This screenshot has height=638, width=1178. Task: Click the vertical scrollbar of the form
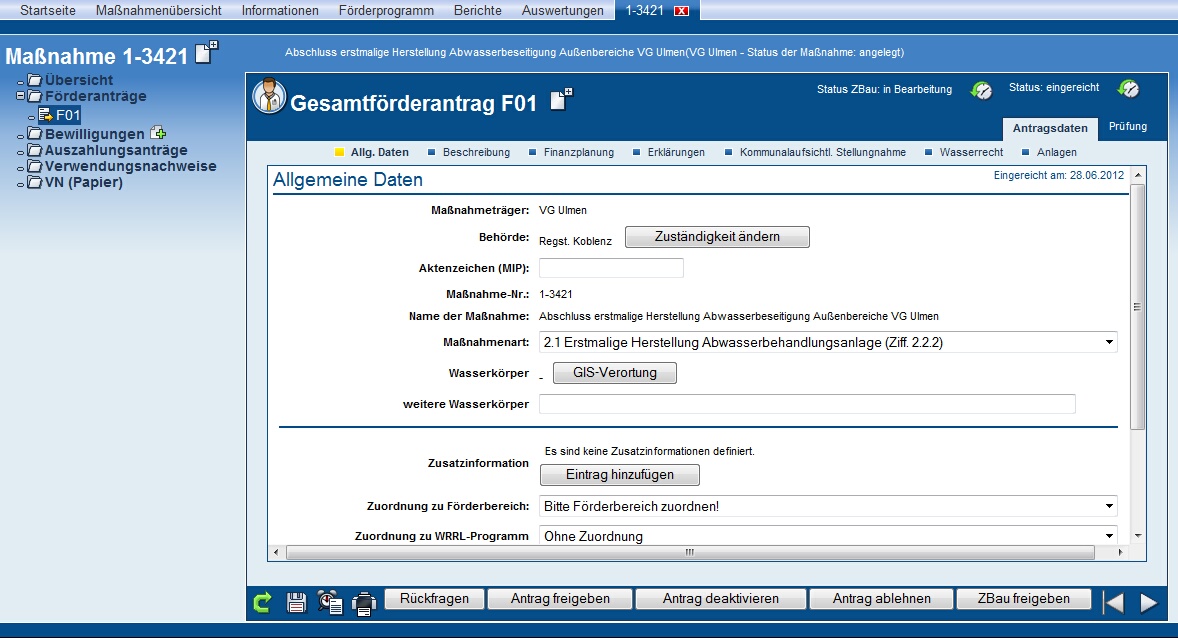pos(1137,307)
